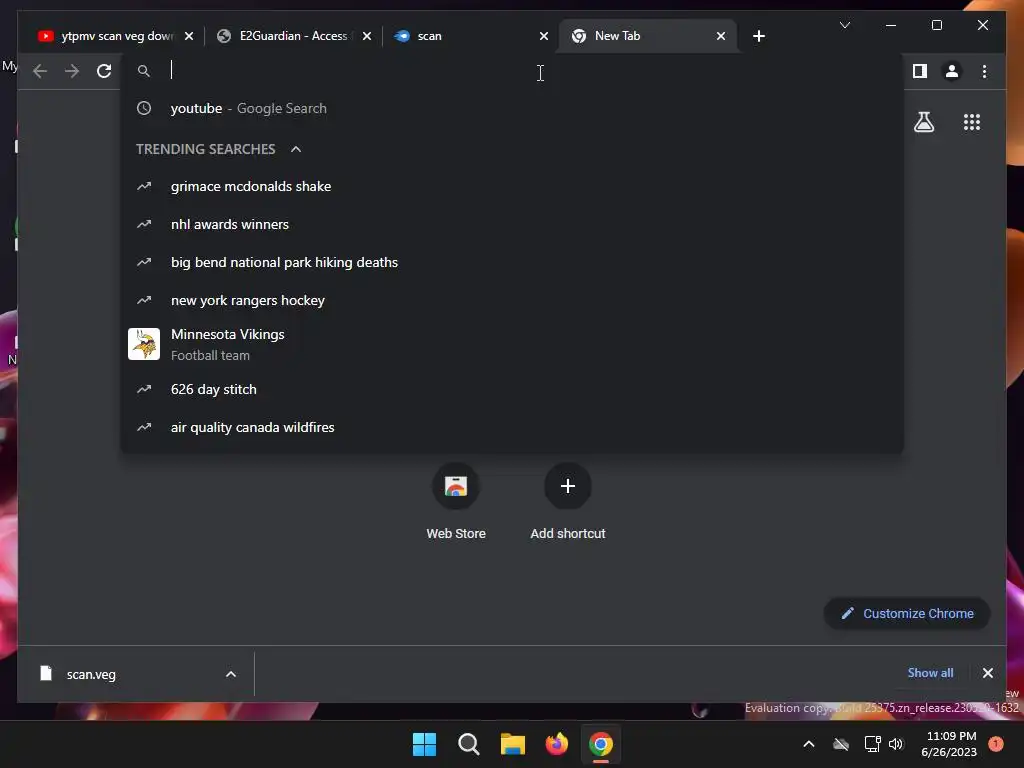Image resolution: width=1024 pixels, height=768 pixels.
Task: Click the search magnifier icon in address bar
Action: (x=144, y=71)
